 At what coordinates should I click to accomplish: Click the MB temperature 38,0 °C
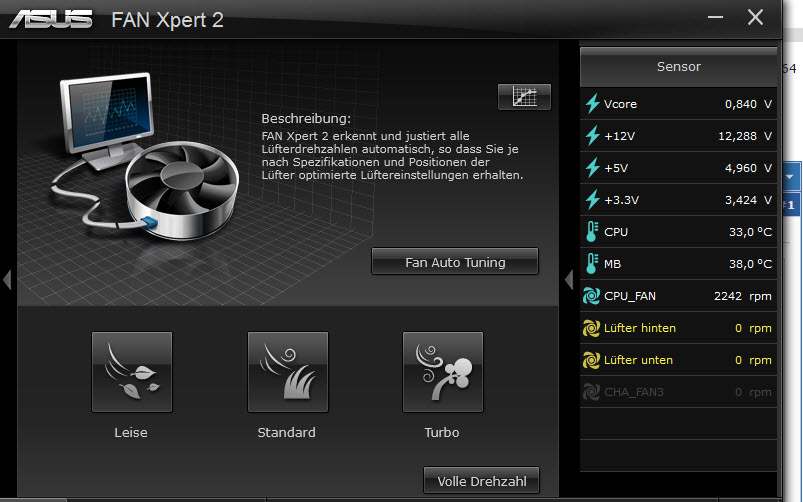[x=750, y=264]
